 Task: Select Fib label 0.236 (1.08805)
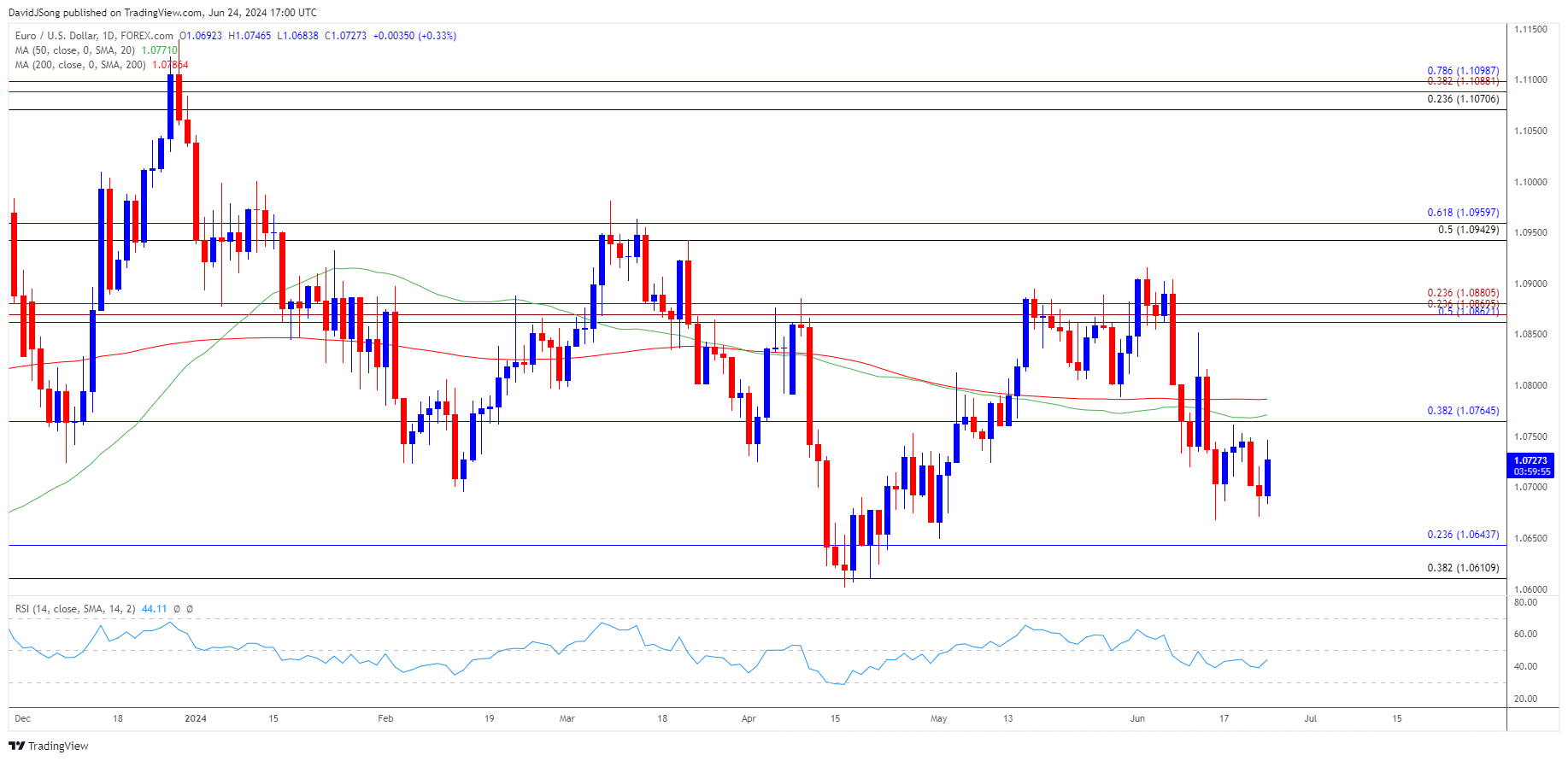(1463, 293)
